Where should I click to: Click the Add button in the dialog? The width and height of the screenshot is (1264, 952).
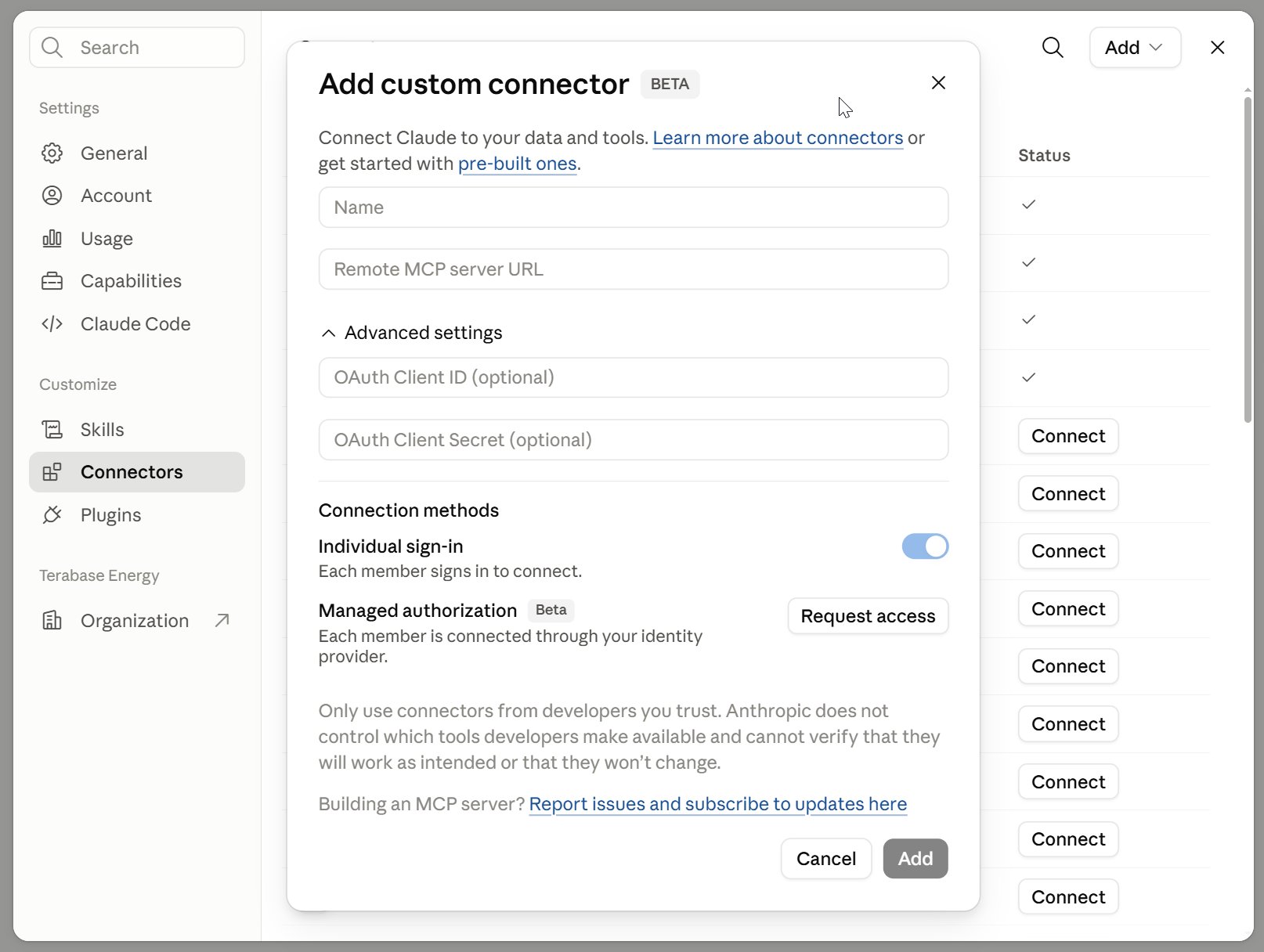pyautogui.click(x=915, y=859)
